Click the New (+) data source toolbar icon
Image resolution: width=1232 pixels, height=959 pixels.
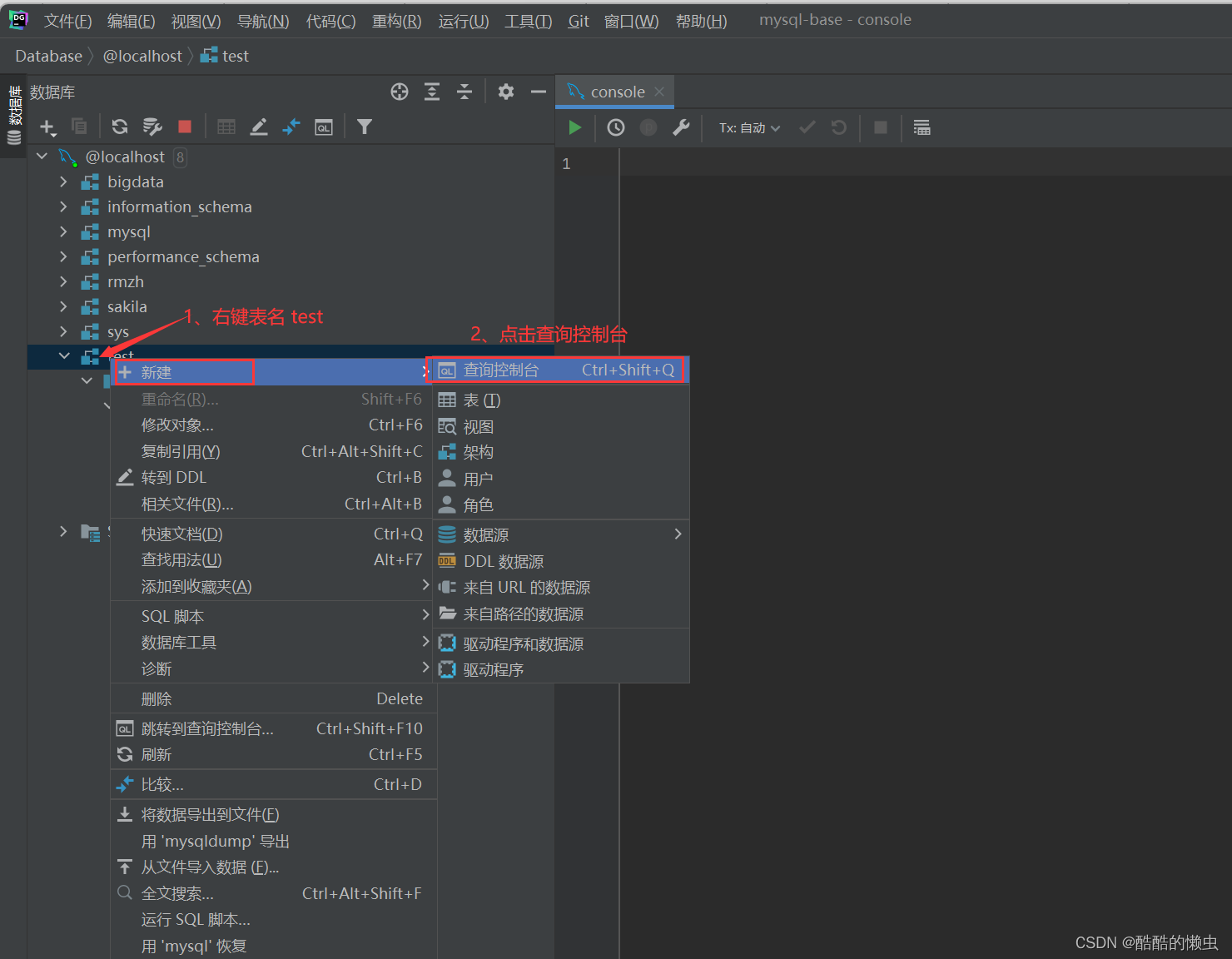pyautogui.click(x=47, y=127)
